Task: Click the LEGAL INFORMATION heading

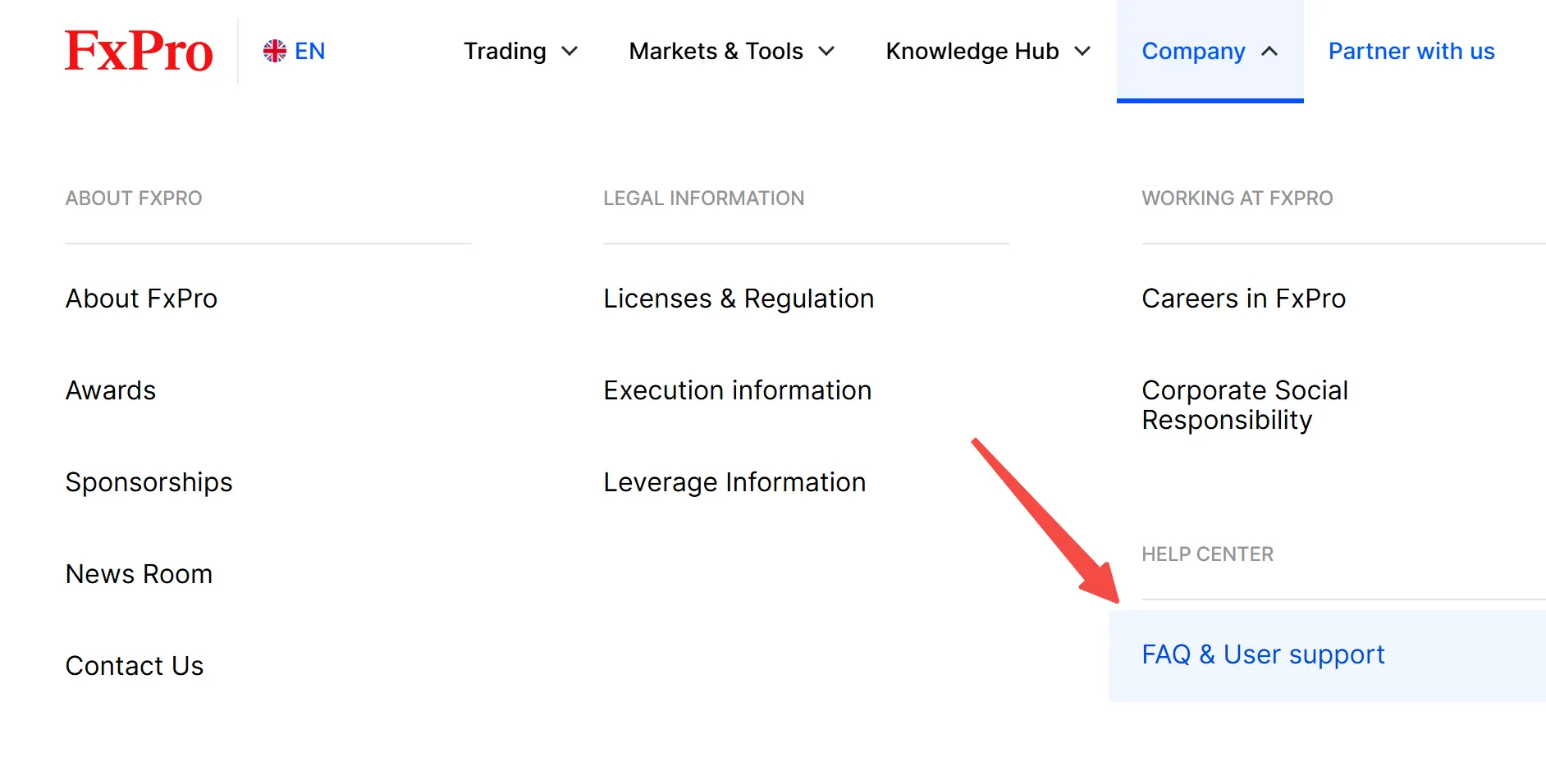Action: (x=704, y=198)
